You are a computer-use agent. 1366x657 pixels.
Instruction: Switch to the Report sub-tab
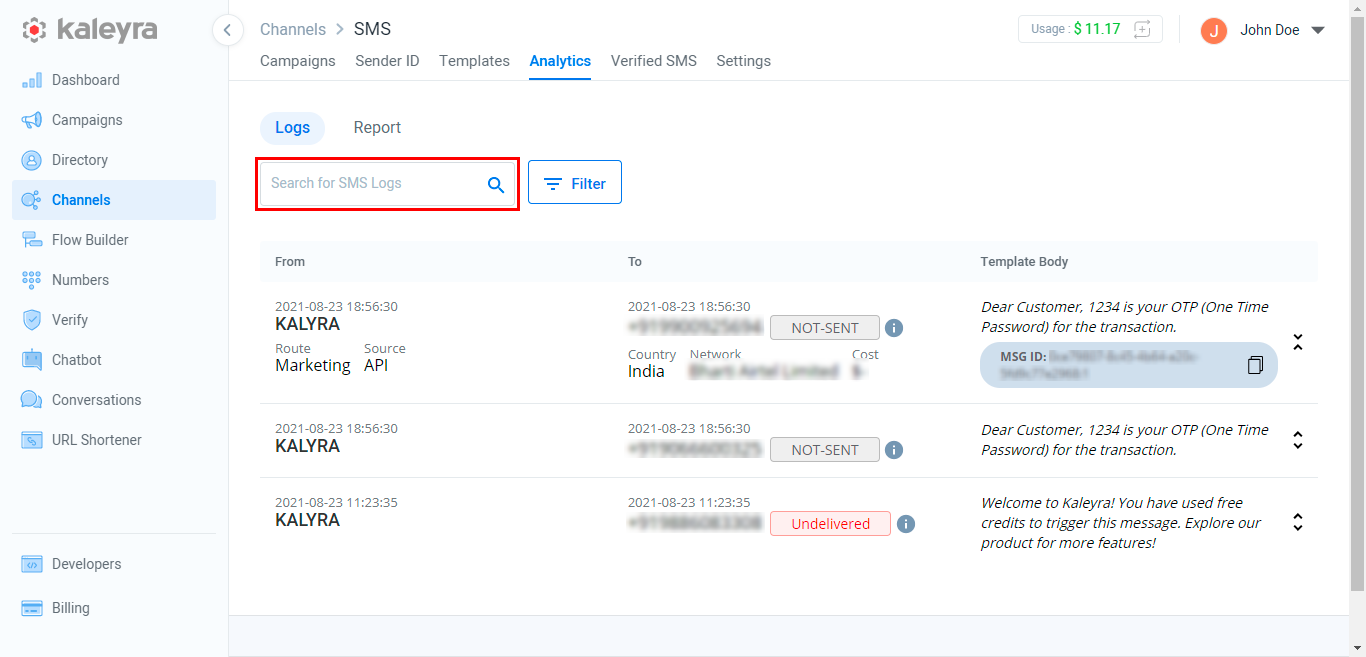coord(377,128)
